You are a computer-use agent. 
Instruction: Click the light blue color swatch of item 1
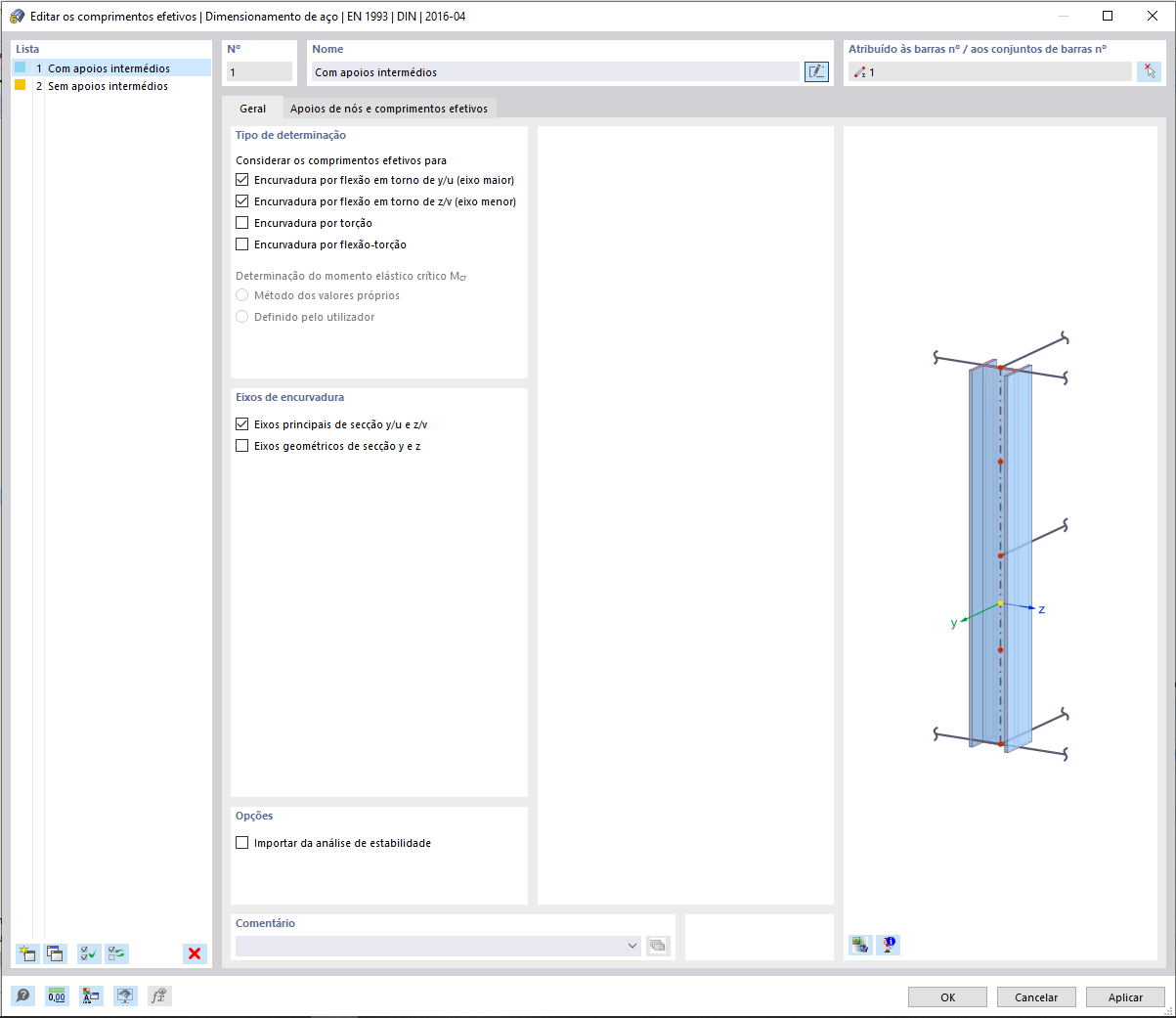pos(20,67)
